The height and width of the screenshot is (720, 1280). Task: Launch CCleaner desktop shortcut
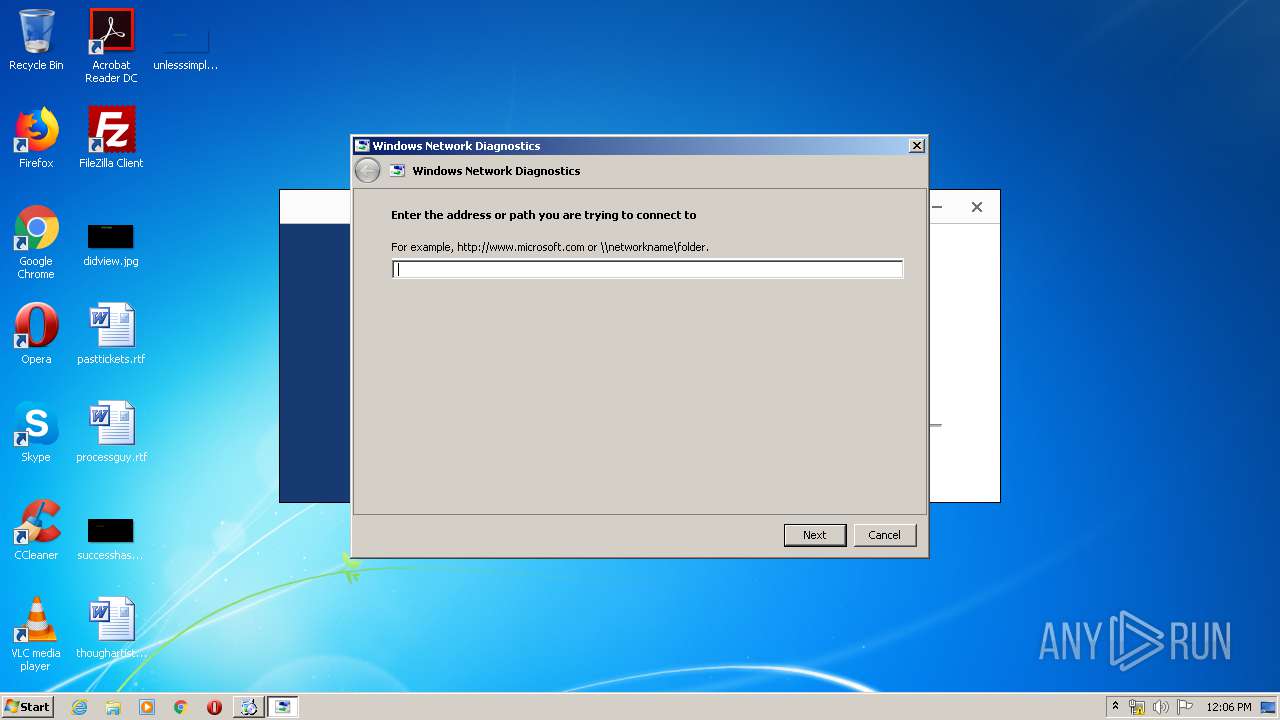(36, 530)
